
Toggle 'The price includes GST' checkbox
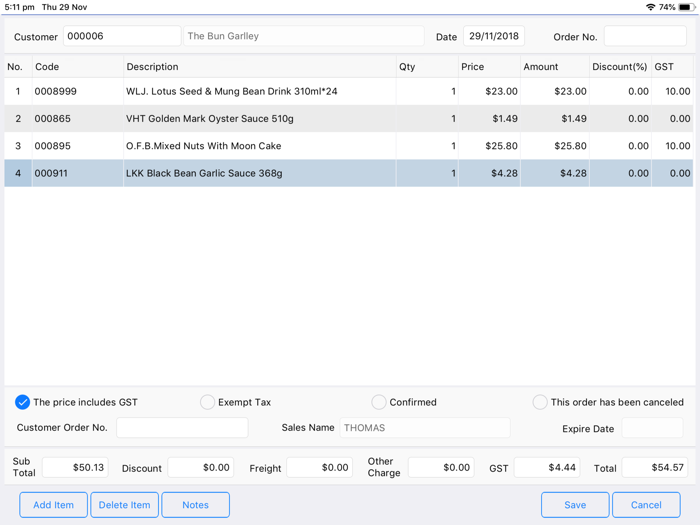[22, 402]
